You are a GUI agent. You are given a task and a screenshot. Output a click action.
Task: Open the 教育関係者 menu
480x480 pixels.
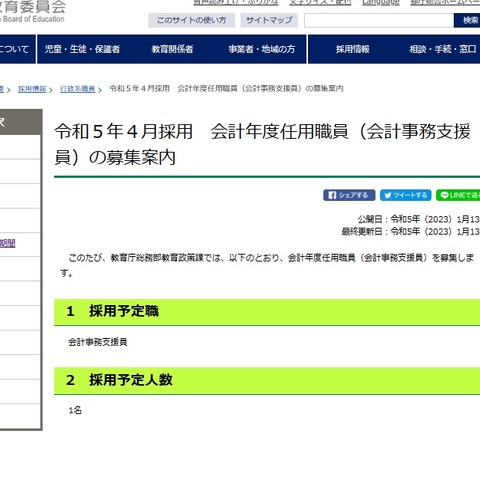(172, 49)
